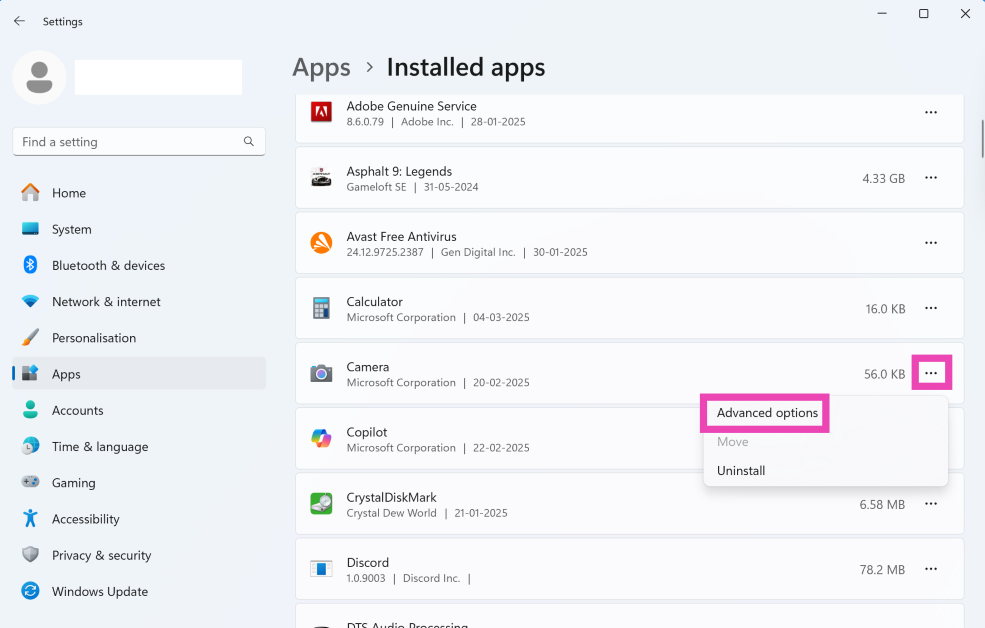Open more options for Asphalt 9: Legends
Viewport: 985px width, 628px height.
point(930,178)
